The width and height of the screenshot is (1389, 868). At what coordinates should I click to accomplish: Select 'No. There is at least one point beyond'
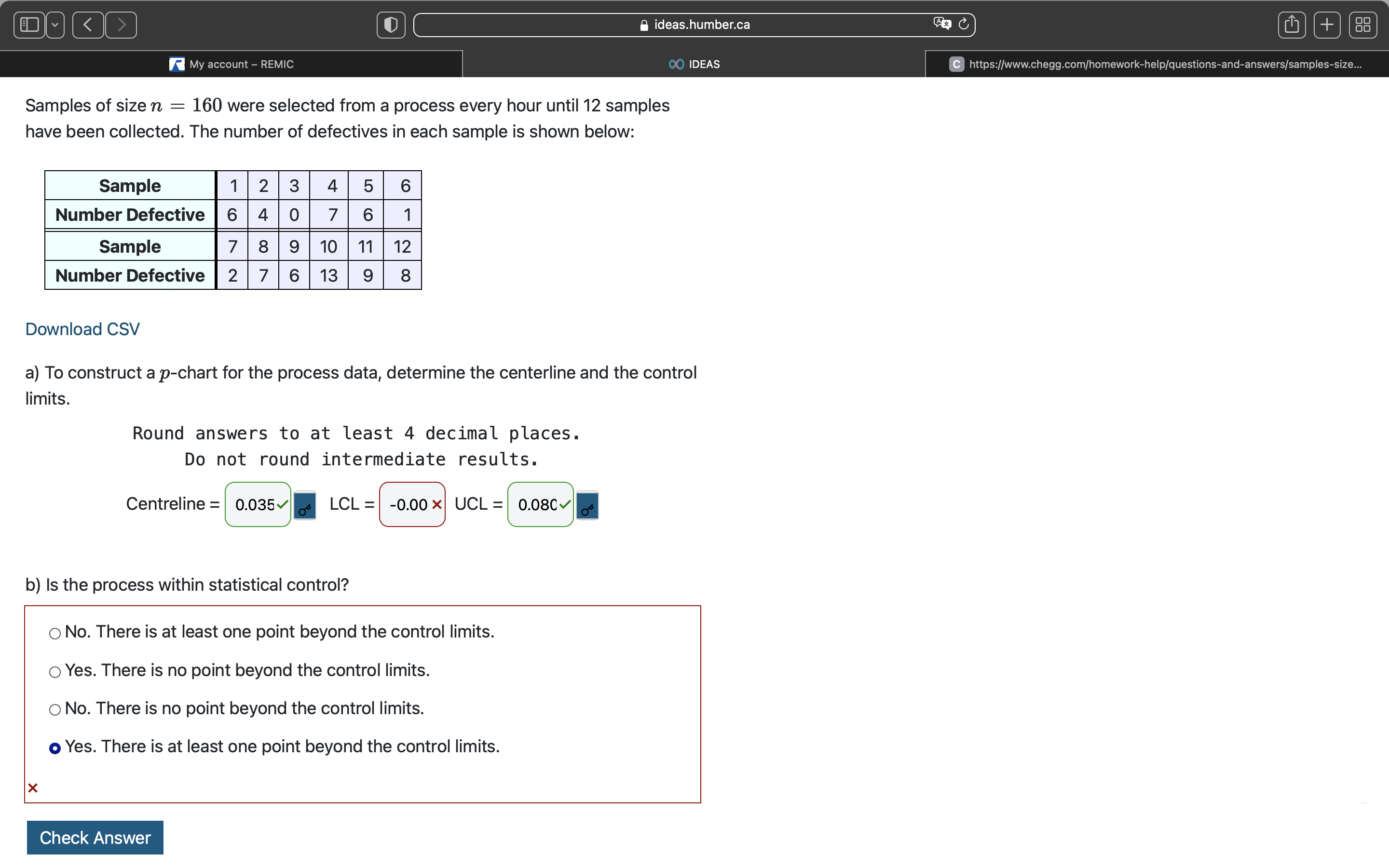pos(55,634)
